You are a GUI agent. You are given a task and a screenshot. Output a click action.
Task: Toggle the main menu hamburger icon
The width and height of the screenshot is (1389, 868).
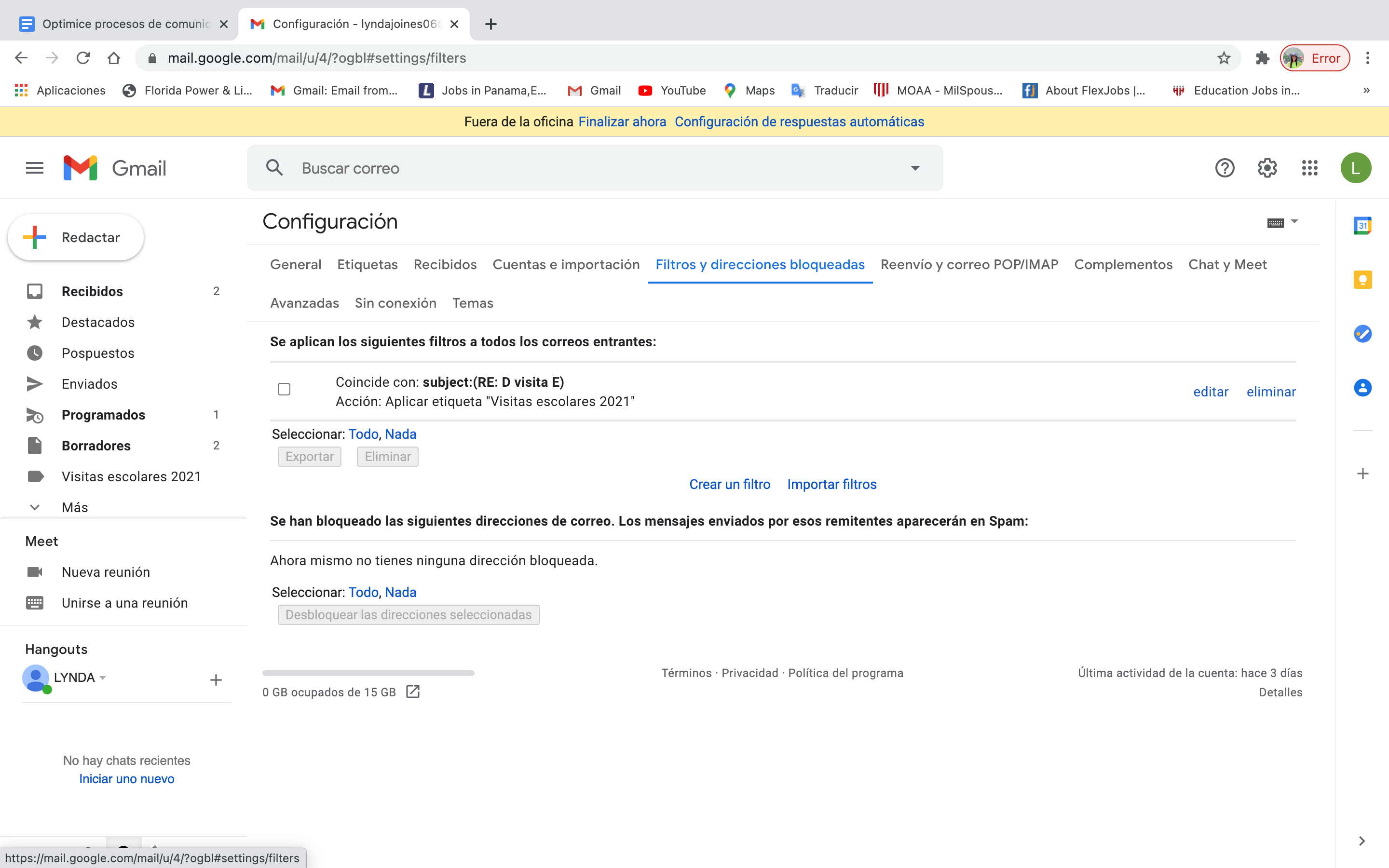point(34,168)
